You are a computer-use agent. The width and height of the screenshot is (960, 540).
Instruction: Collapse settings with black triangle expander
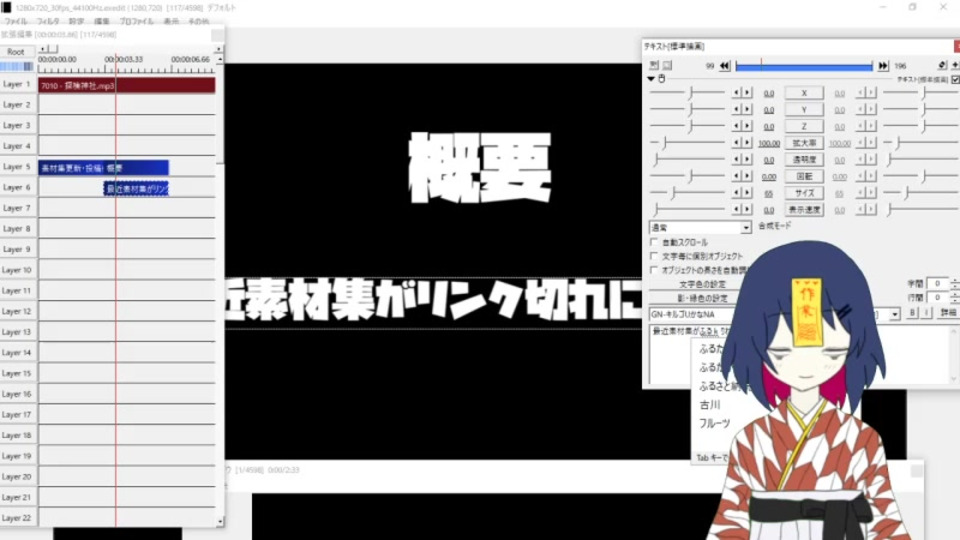[651, 79]
